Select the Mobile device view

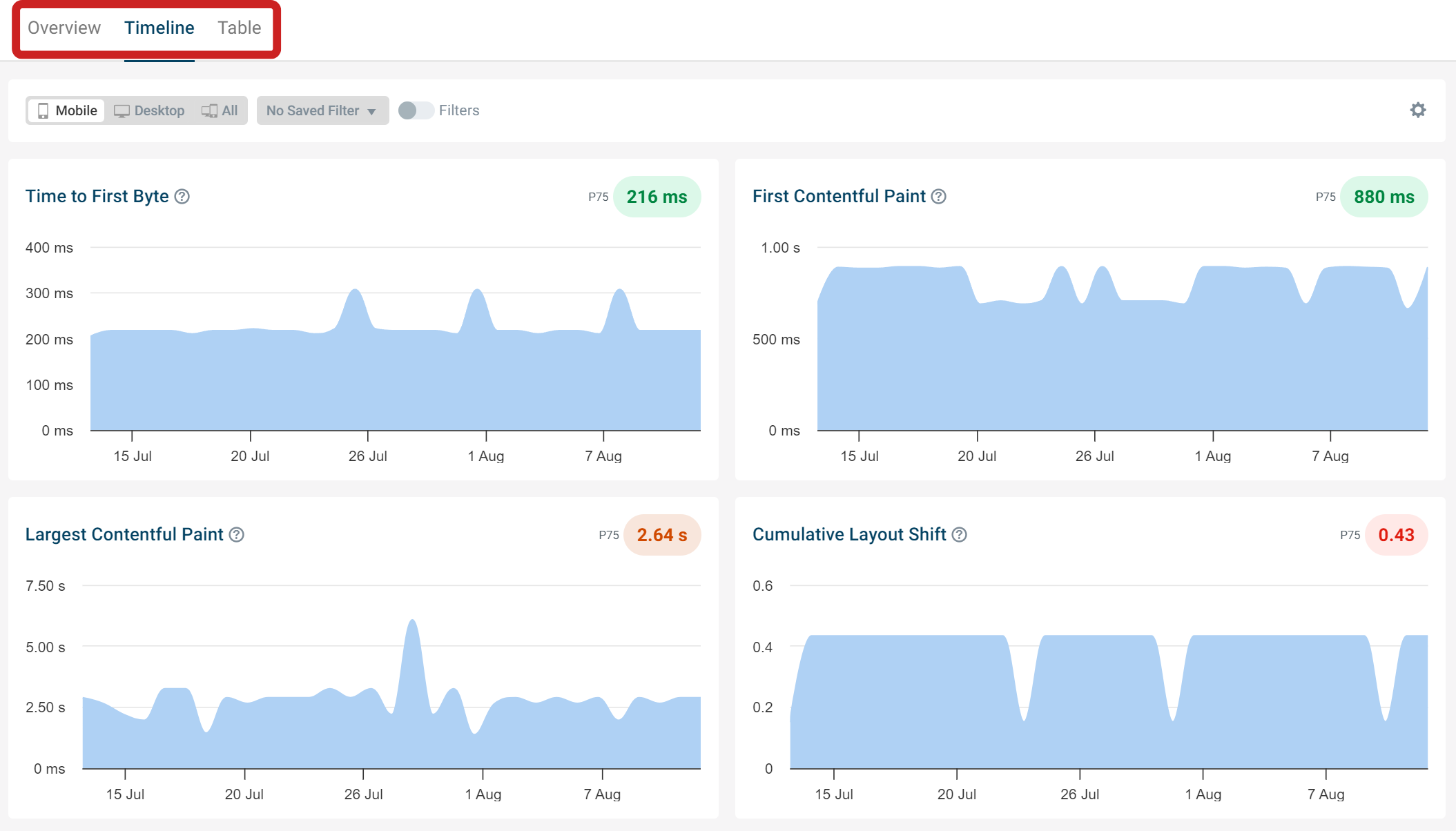pyautogui.click(x=67, y=110)
